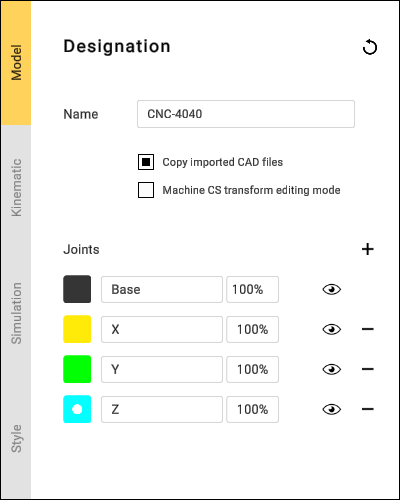The image size is (400, 500).
Task: Hide the Y joint via eye icon
Action: click(332, 369)
